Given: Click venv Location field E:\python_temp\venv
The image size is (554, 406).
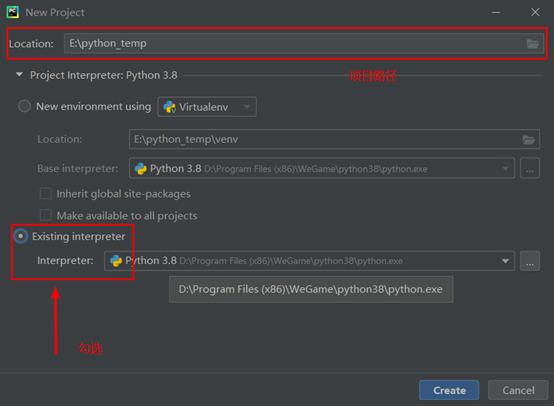Looking at the screenshot, I should pyautogui.click(x=334, y=139).
